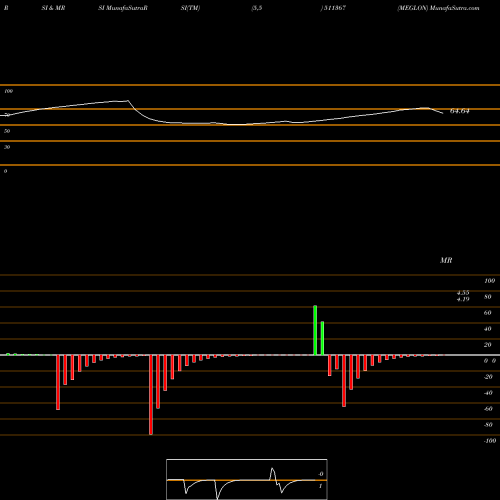Viewport: 500px width, 500px height.
Task: Click the -100 label on MR axis
Action: (x=490, y=441)
